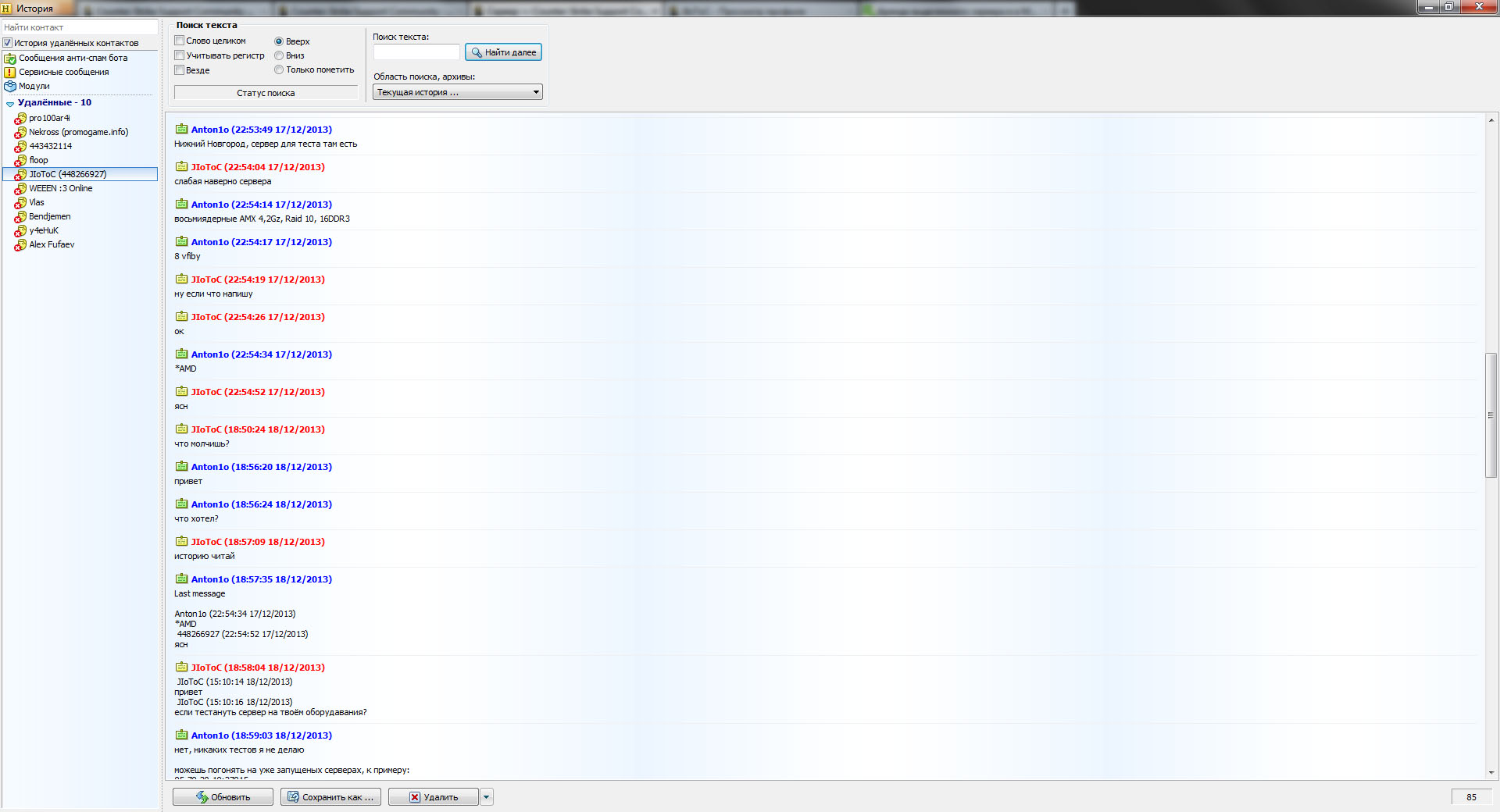
Task: Select the 'Модули' entry
Action: [34, 86]
